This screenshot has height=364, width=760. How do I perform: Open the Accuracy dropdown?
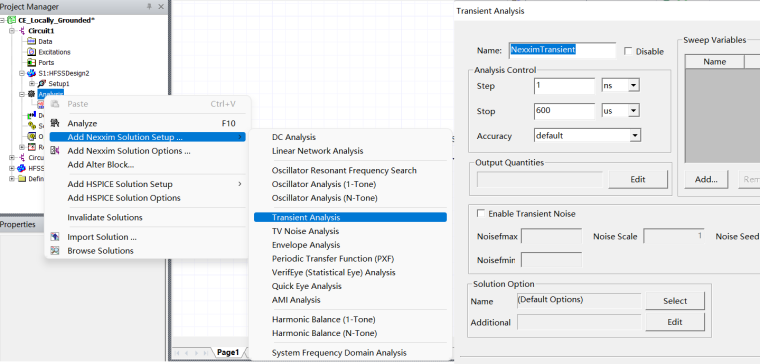[x=635, y=136]
